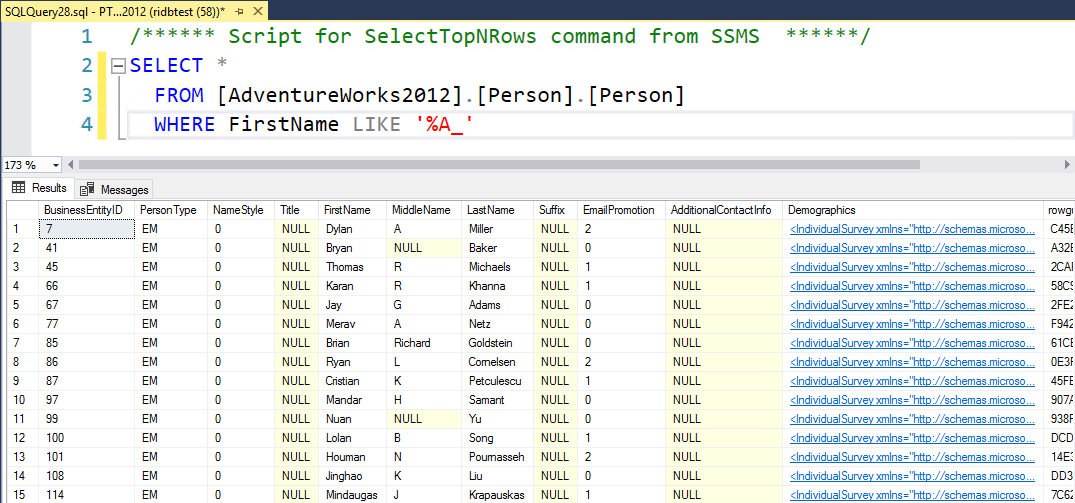Collapse the SELECT statement outline block

(x=118, y=66)
